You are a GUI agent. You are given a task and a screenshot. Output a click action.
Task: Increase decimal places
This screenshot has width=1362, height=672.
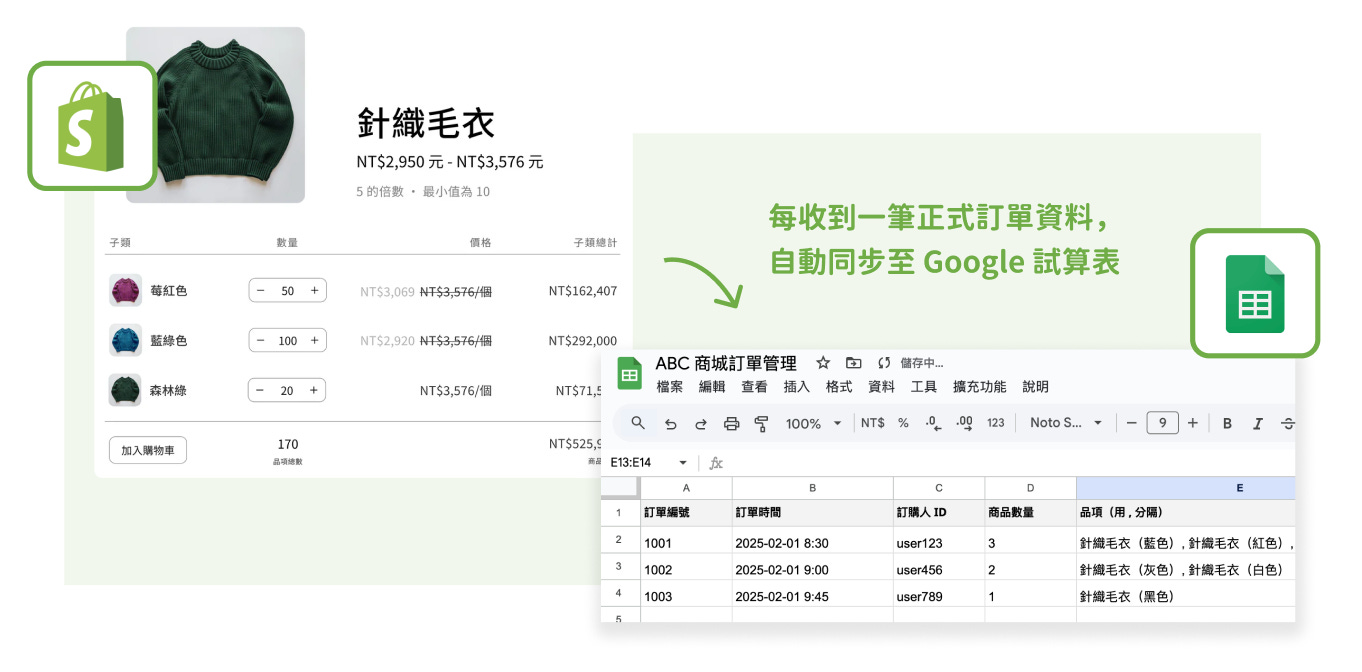click(x=964, y=423)
